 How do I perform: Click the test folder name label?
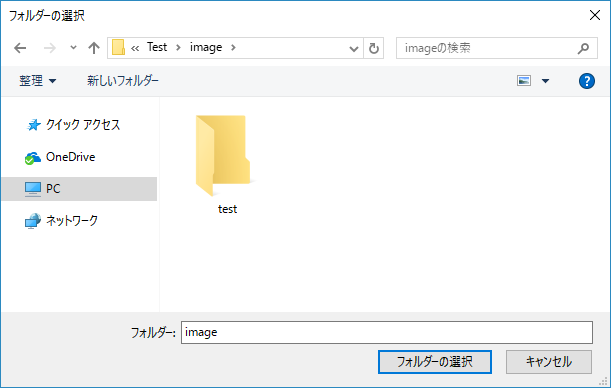click(x=227, y=209)
